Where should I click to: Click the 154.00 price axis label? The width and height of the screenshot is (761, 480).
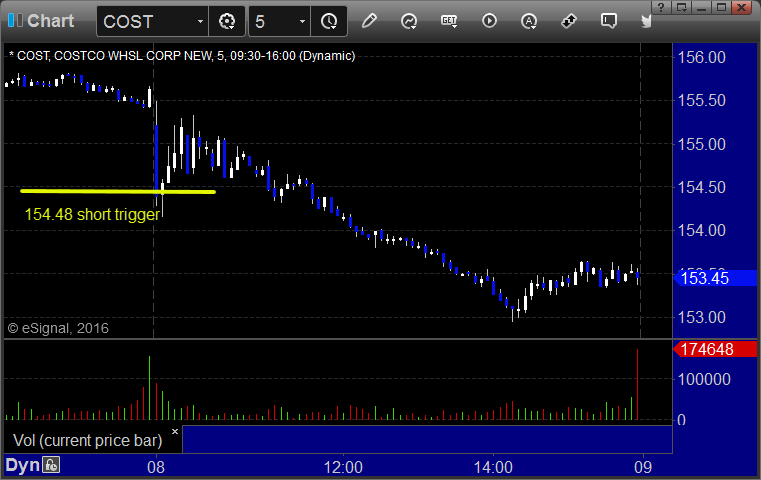click(701, 230)
